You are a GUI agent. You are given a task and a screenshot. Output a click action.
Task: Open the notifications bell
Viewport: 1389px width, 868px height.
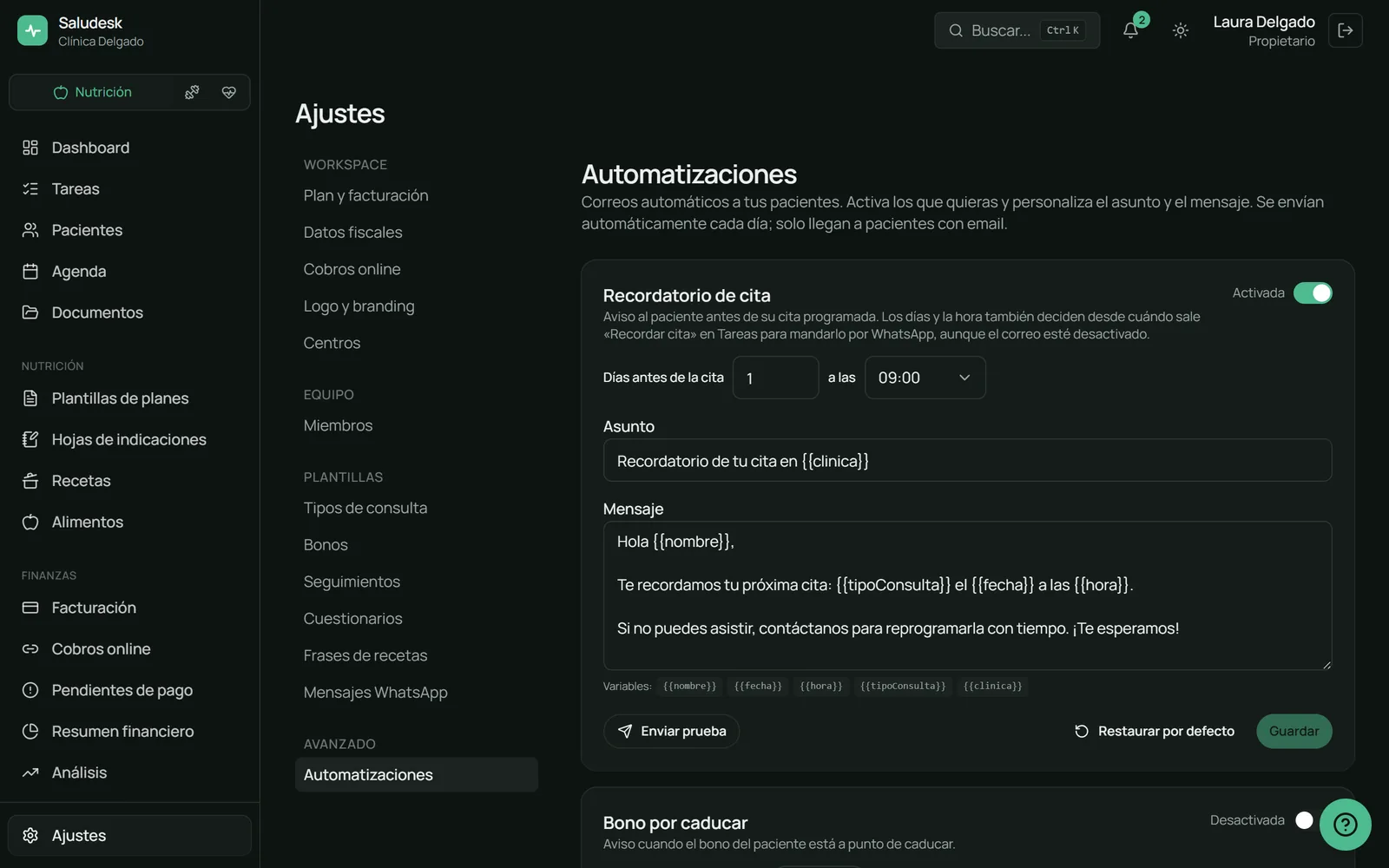point(1130,30)
